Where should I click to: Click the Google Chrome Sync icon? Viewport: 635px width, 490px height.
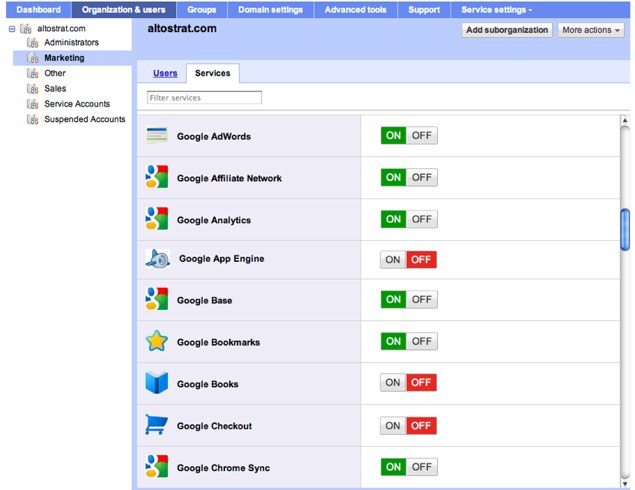[157, 466]
